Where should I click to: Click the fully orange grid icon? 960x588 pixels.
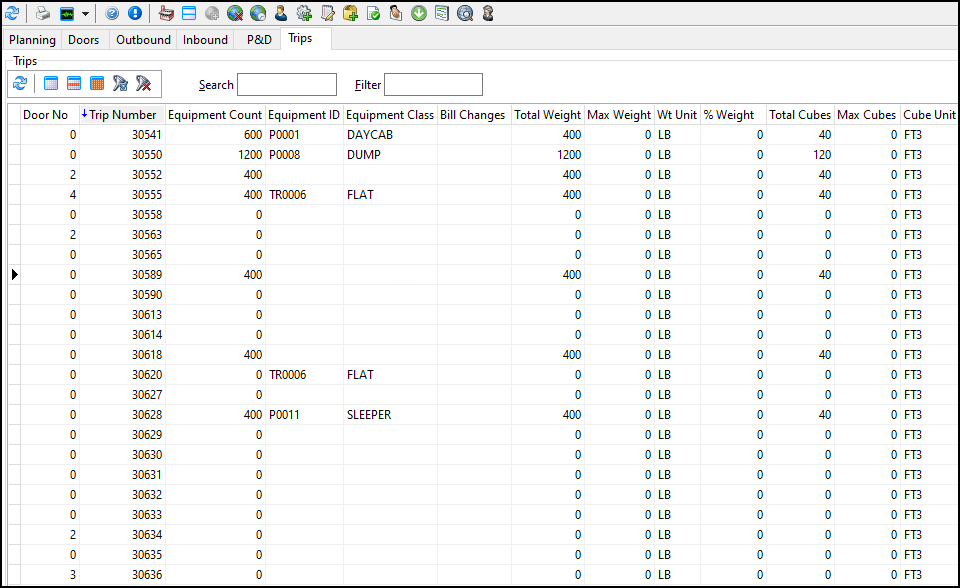[97, 83]
